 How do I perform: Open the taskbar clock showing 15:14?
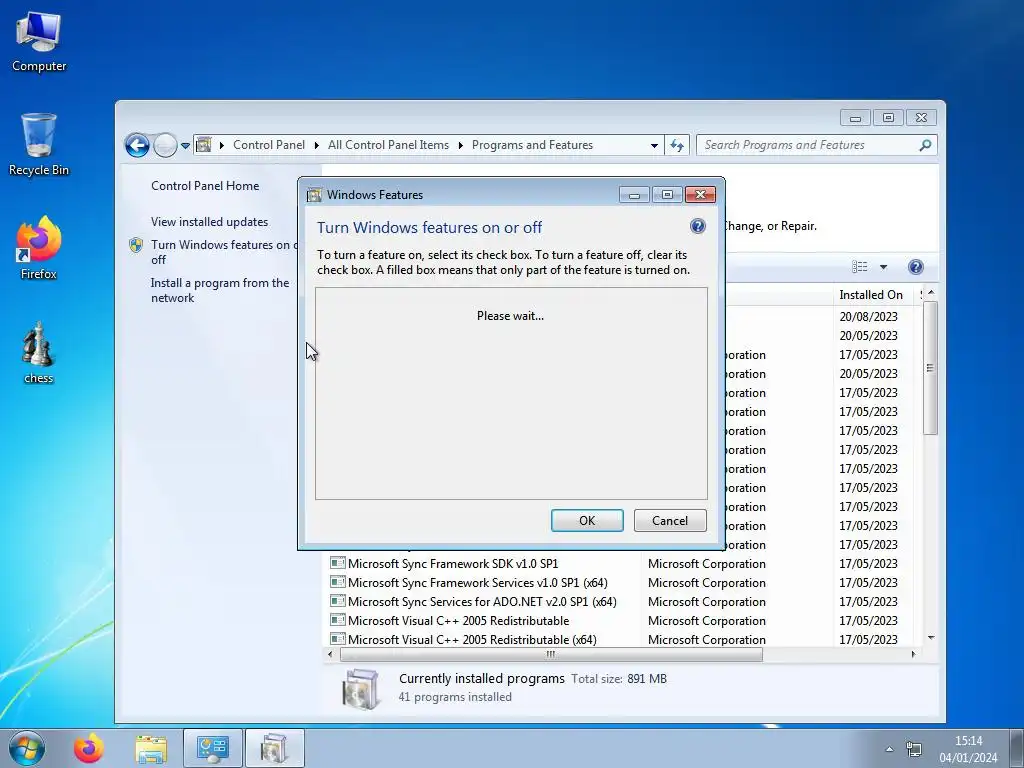pos(968,749)
